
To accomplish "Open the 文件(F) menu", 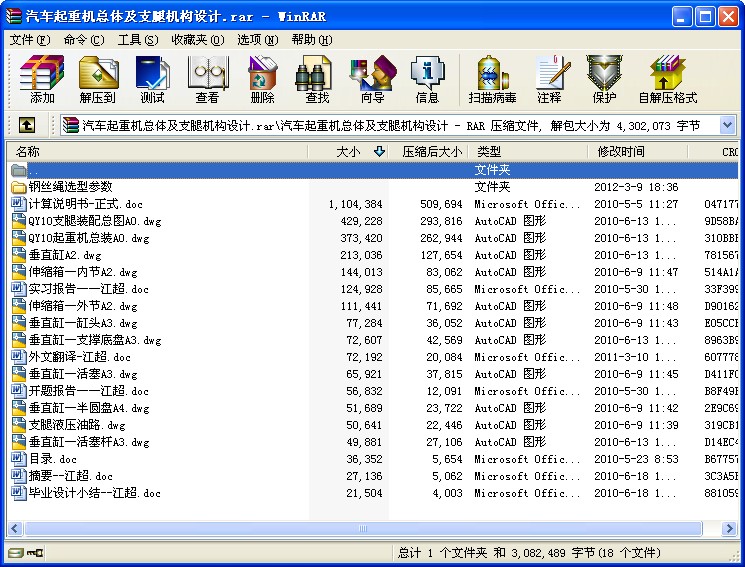I will click(29, 40).
